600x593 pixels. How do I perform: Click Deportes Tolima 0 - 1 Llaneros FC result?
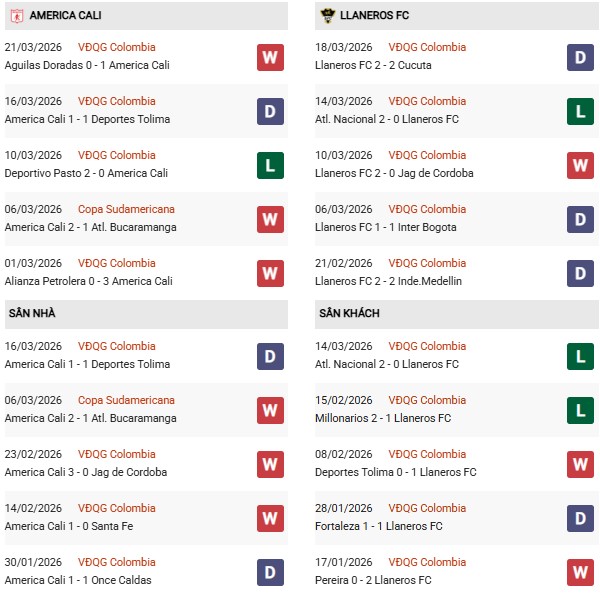click(395, 472)
